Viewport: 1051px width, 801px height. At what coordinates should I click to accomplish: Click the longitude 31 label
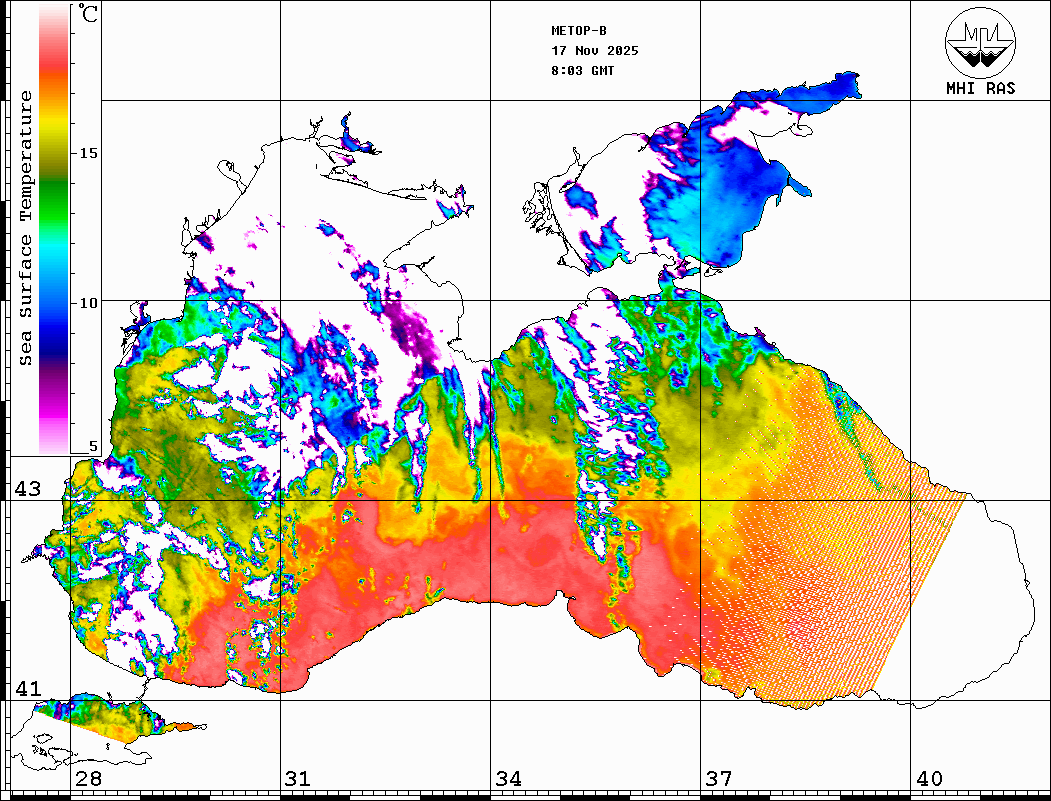297,779
